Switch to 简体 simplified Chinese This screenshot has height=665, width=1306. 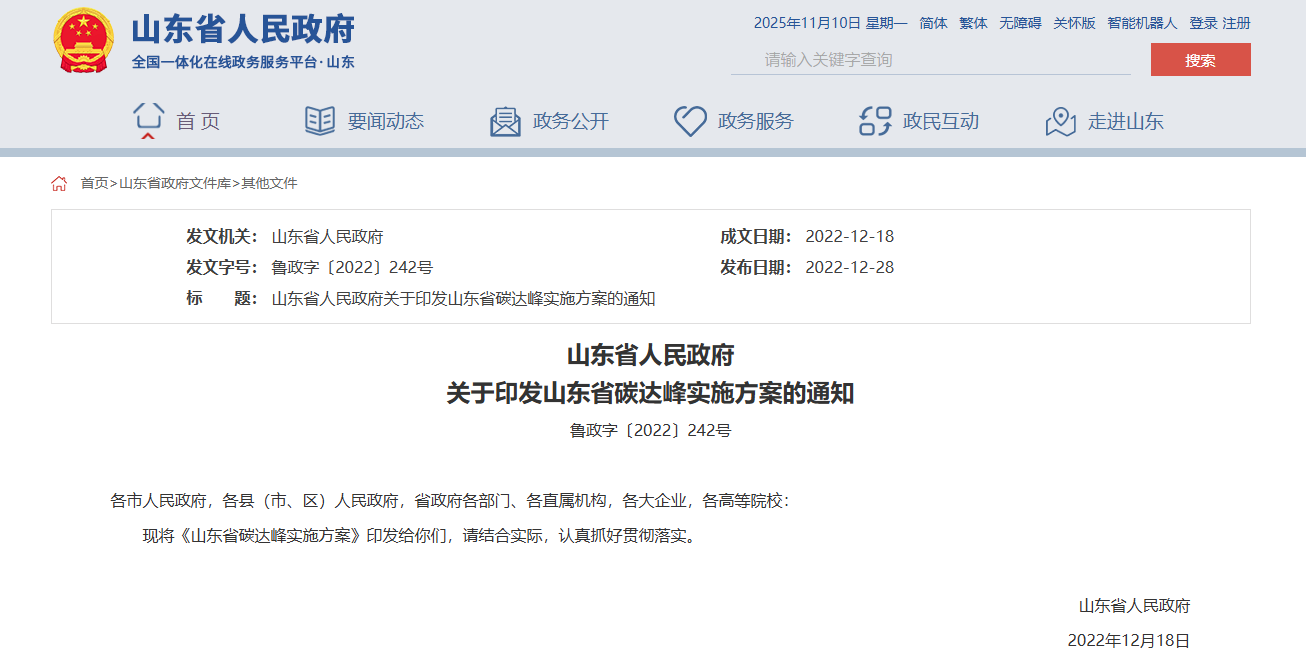(x=933, y=23)
